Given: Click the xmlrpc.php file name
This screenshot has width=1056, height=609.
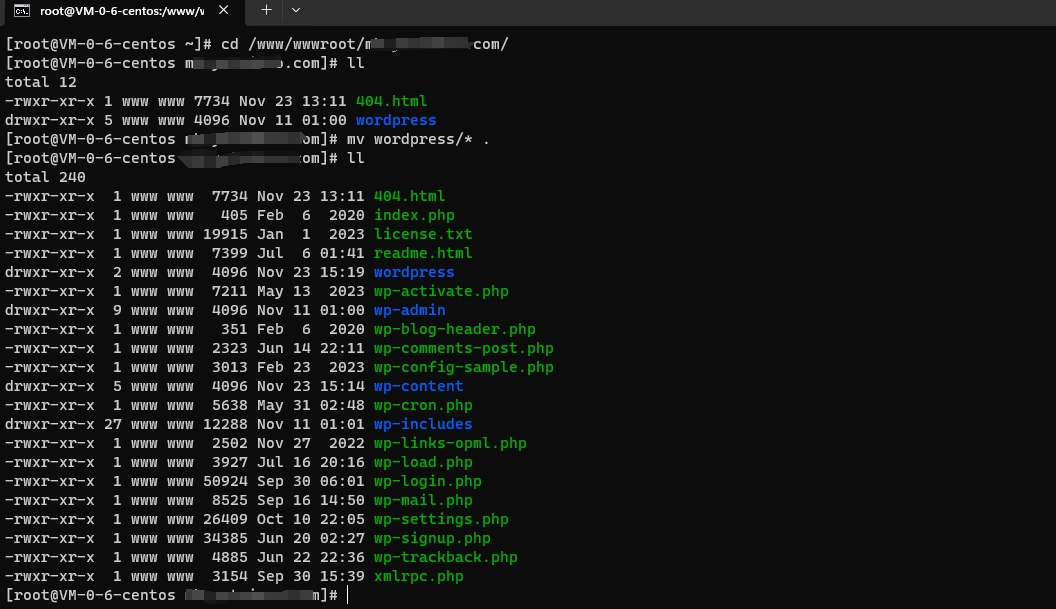Looking at the screenshot, I should click(x=418, y=577).
